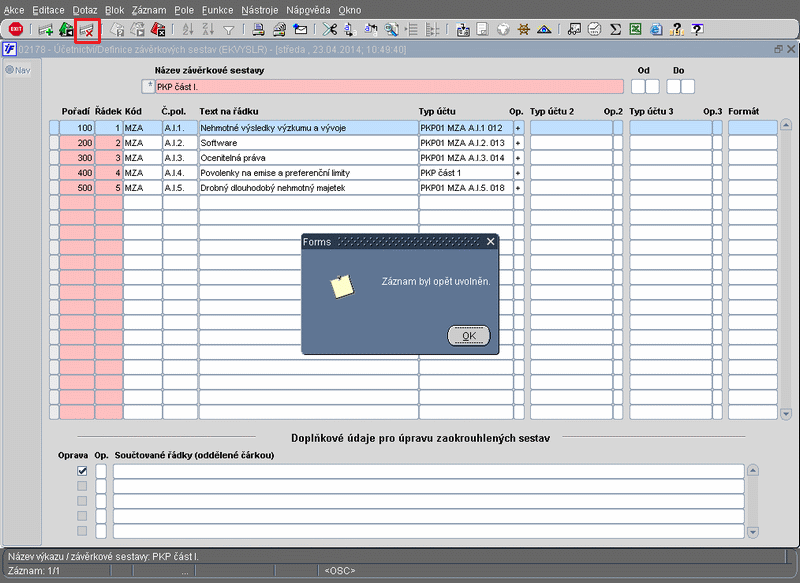Screen dimensions: 800x583
Task: Open the Nápověda menu
Action: point(308,10)
